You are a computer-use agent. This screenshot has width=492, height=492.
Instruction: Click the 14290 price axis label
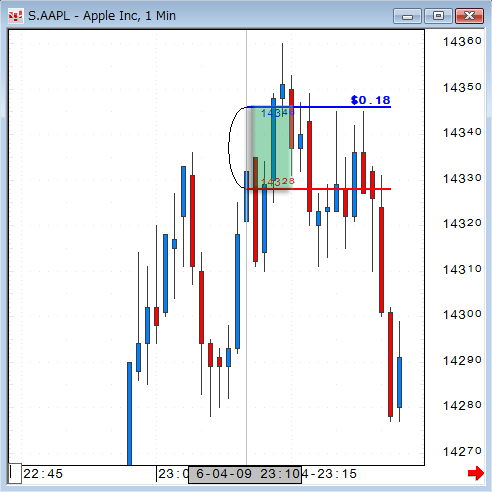click(x=462, y=360)
